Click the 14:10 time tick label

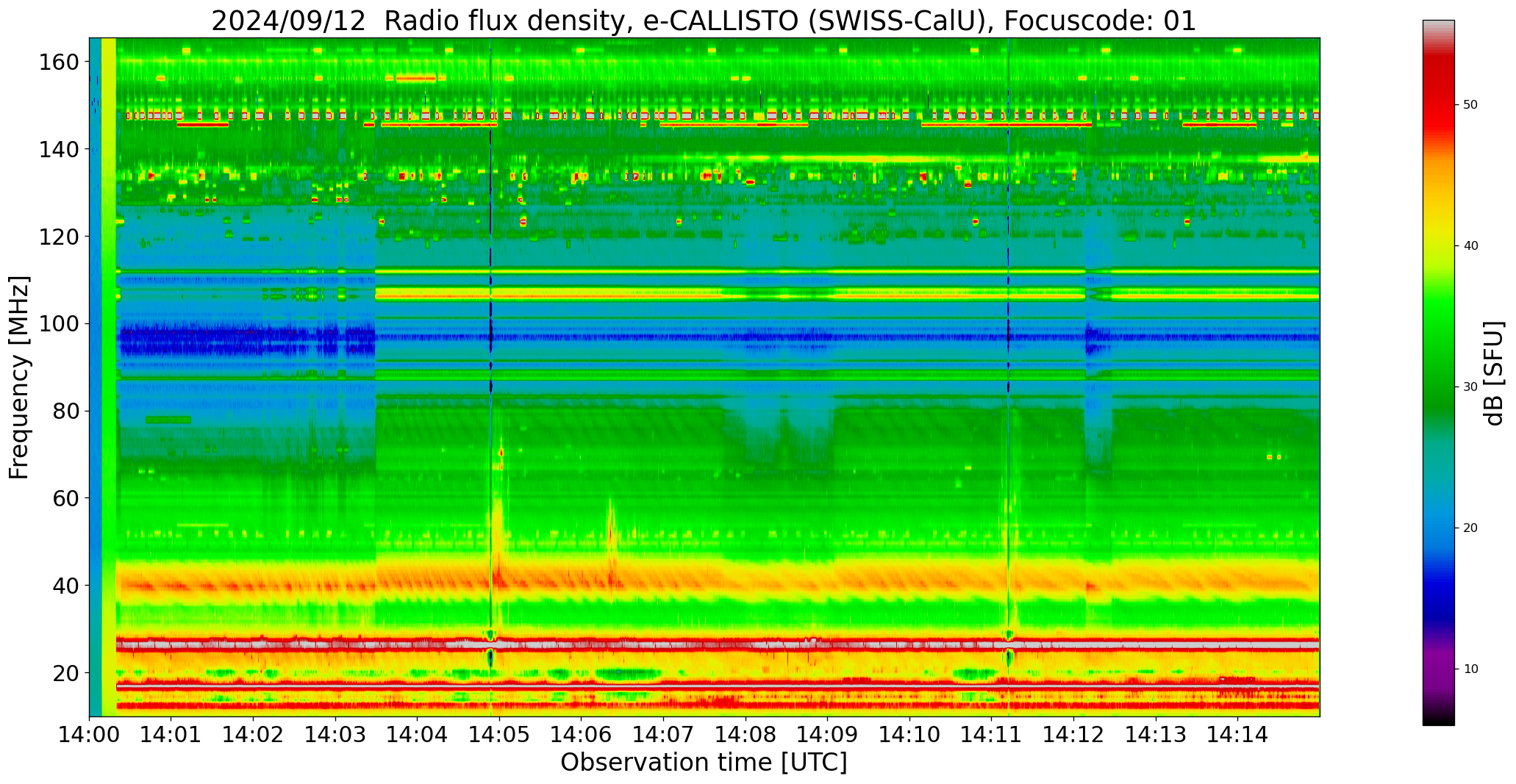(909, 733)
